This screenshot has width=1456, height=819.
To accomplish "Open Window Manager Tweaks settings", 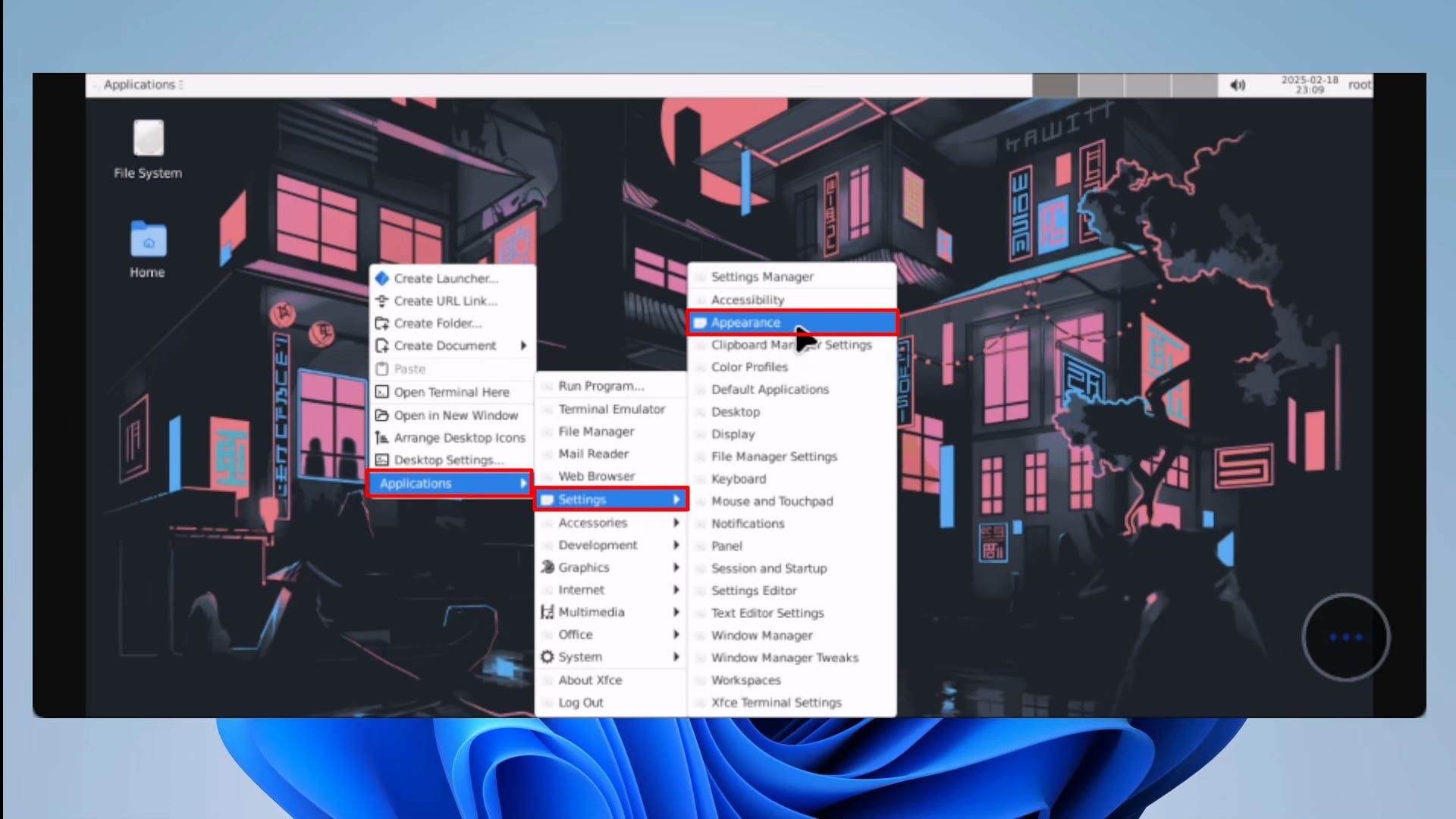I will coord(784,657).
